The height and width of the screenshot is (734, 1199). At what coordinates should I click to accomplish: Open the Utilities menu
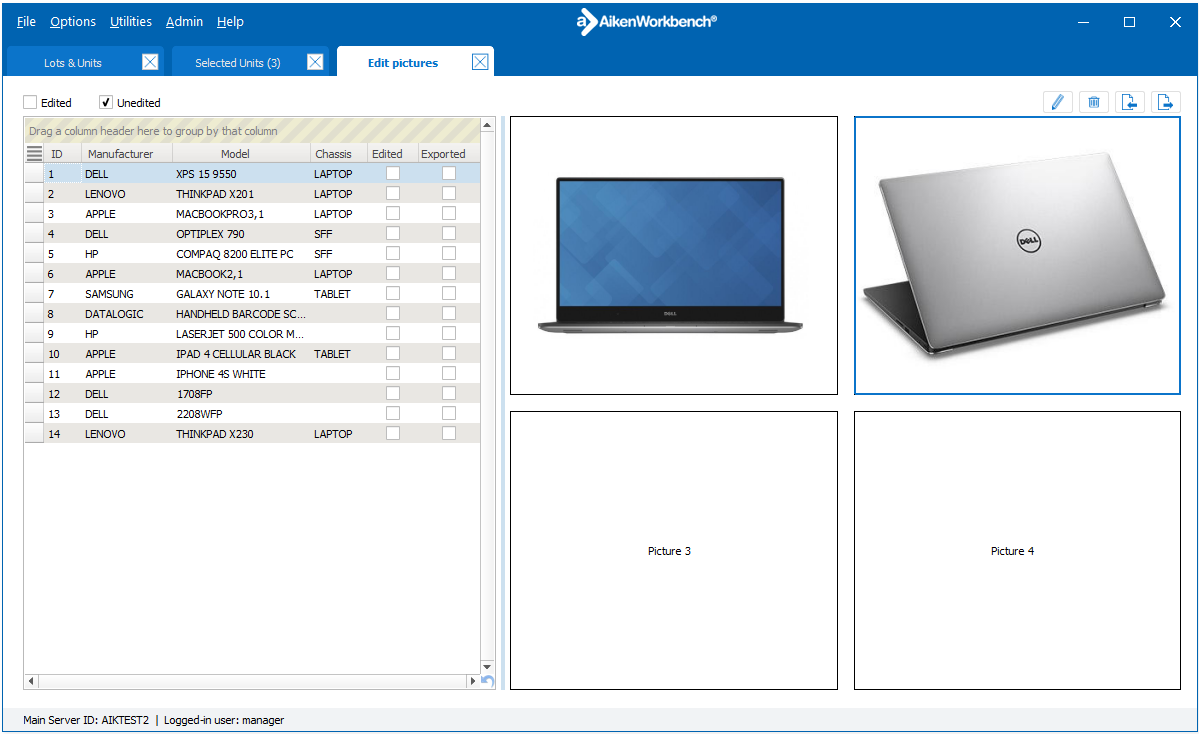[131, 21]
